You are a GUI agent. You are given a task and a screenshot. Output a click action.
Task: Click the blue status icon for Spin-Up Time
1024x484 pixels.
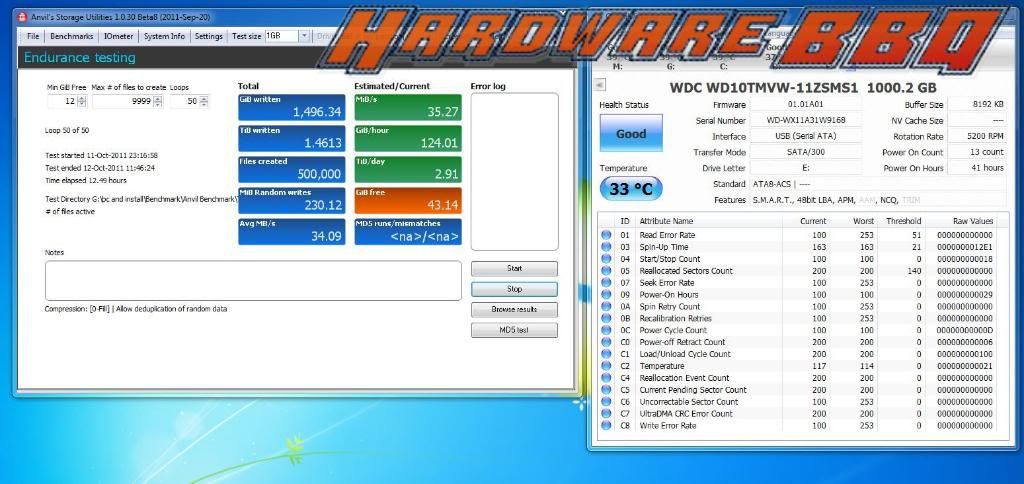(x=606, y=247)
